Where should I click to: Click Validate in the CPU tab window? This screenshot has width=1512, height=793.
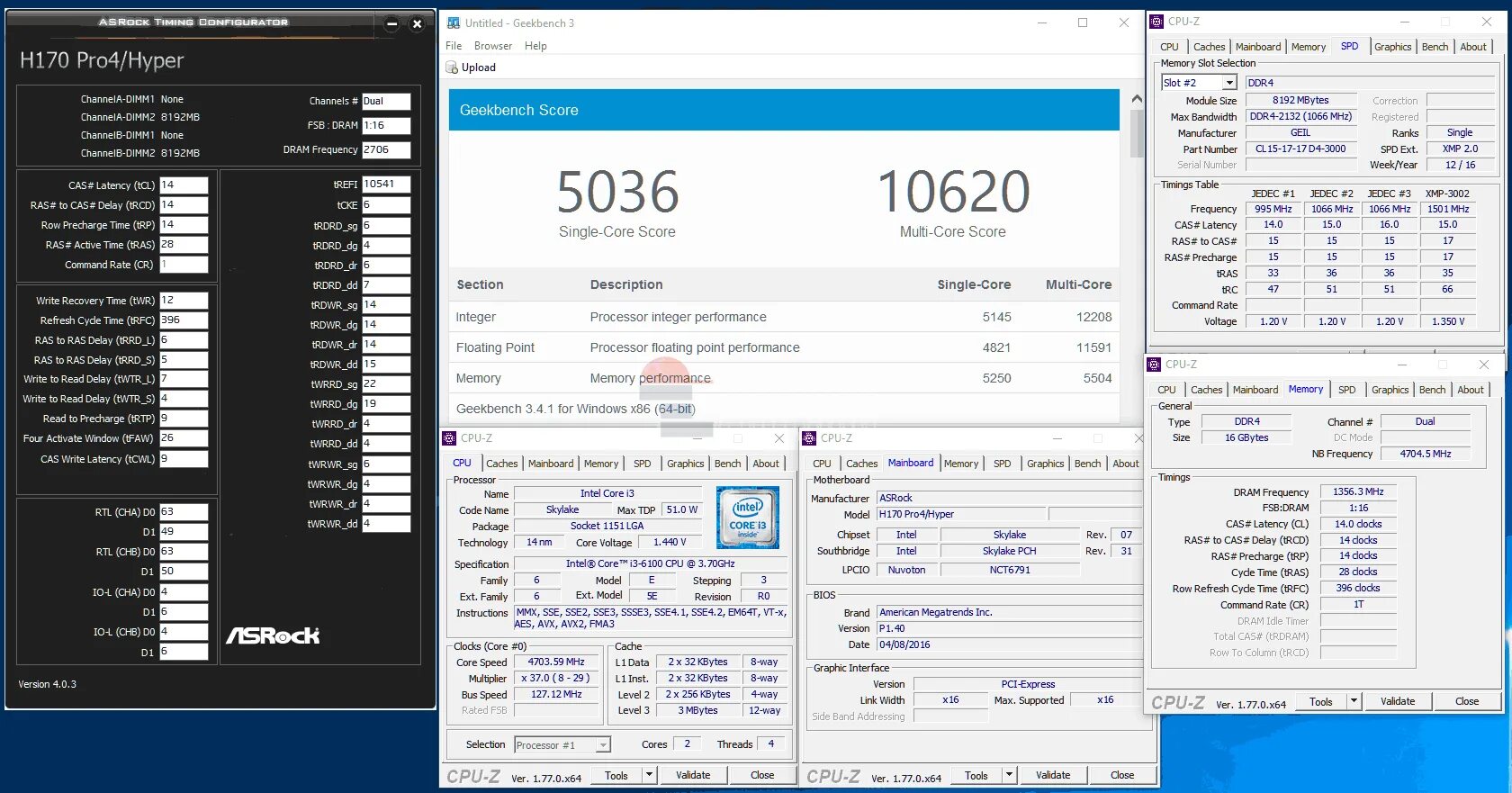point(693,775)
